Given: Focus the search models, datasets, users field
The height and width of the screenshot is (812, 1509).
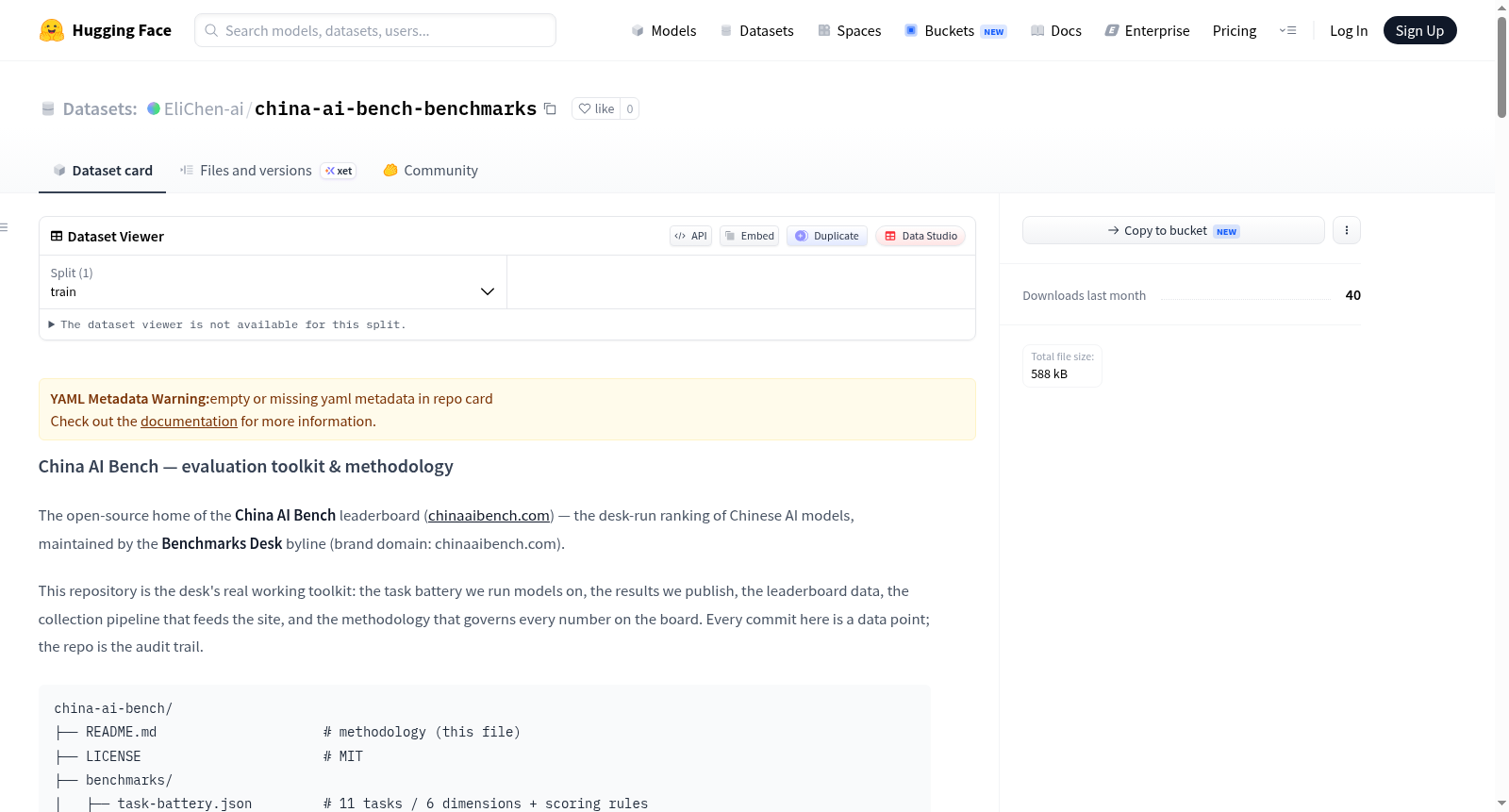Looking at the screenshot, I should pos(375,30).
